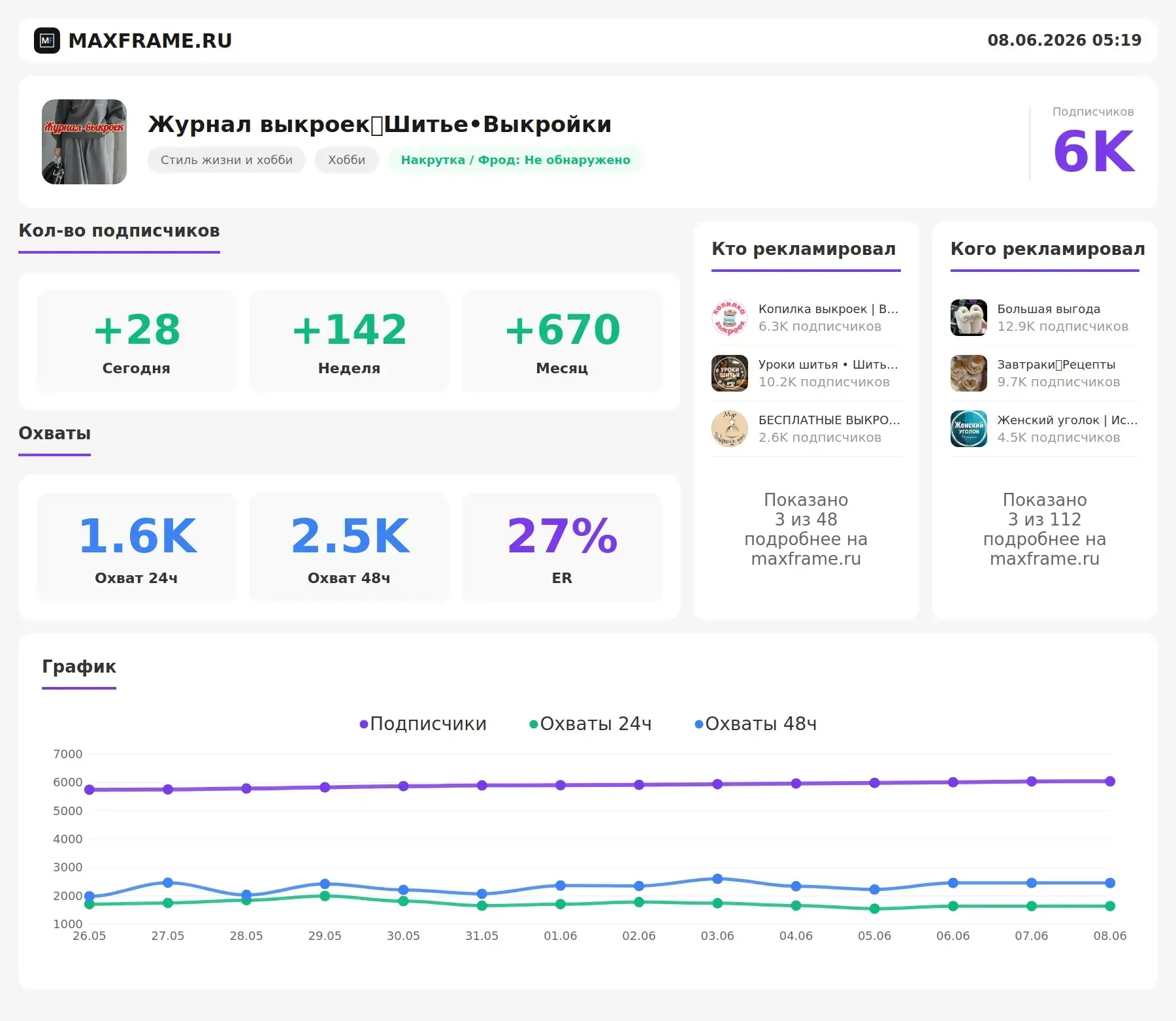The height and width of the screenshot is (1021, 1176).
Task: Open БЕСПЛАТНЫЕ ВЫКРОЙКИ channel avatar
Action: pos(730,429)
